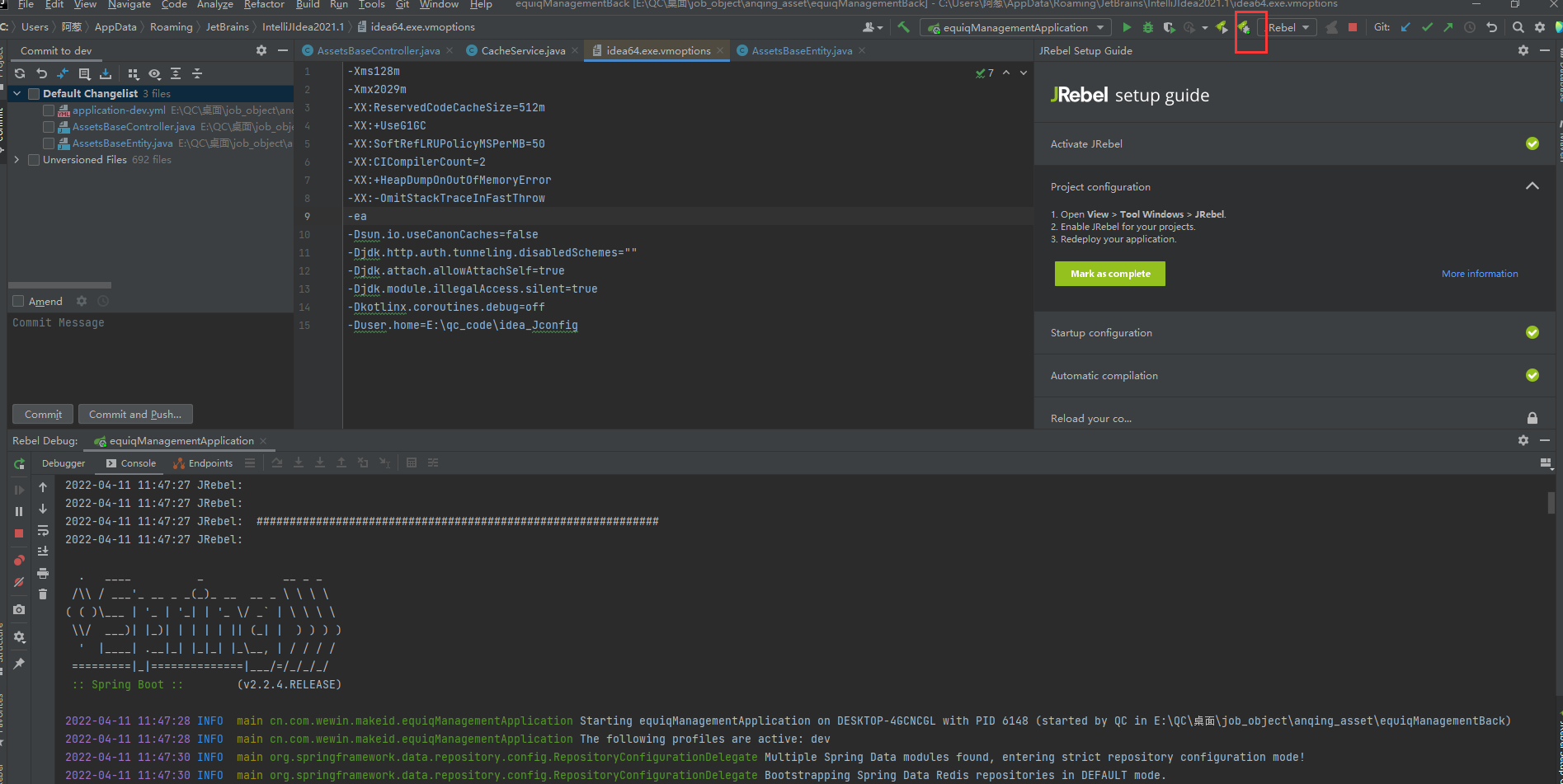Toggle the application-dev.yml file checkbox
Image resolution: width=1563 pixels, height=784 pixels.
(x=48, y=110)
